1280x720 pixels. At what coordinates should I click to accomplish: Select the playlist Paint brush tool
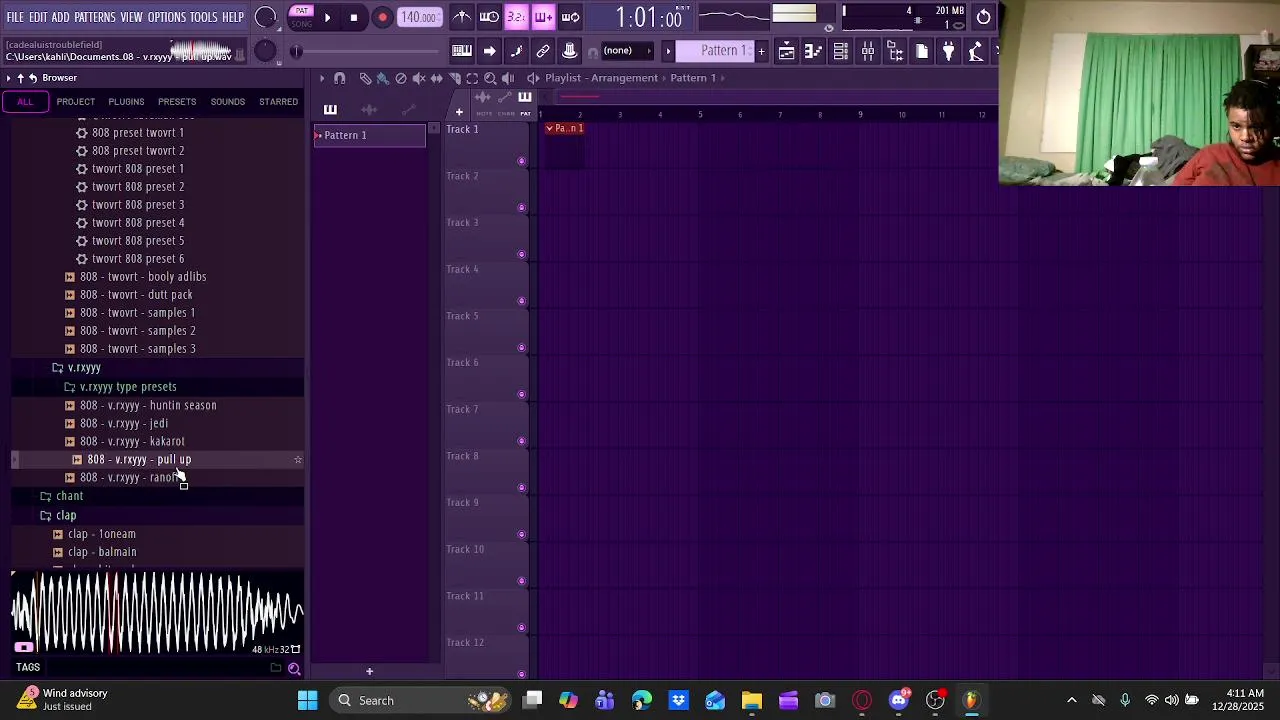pyautogui.click(x=383, y=78)
